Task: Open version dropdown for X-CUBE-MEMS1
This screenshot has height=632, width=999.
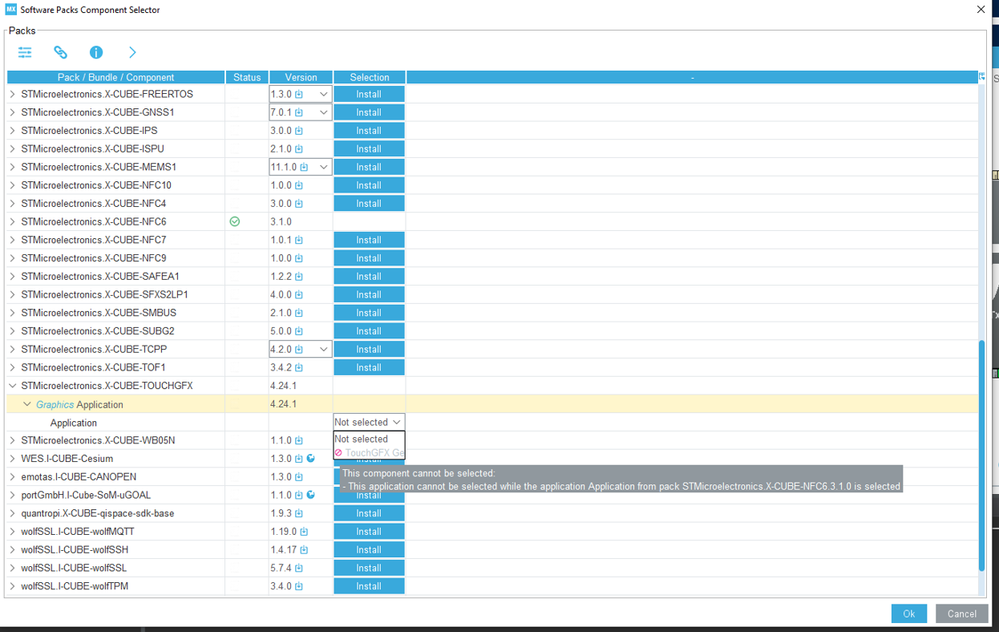Action: pos(324,167)
